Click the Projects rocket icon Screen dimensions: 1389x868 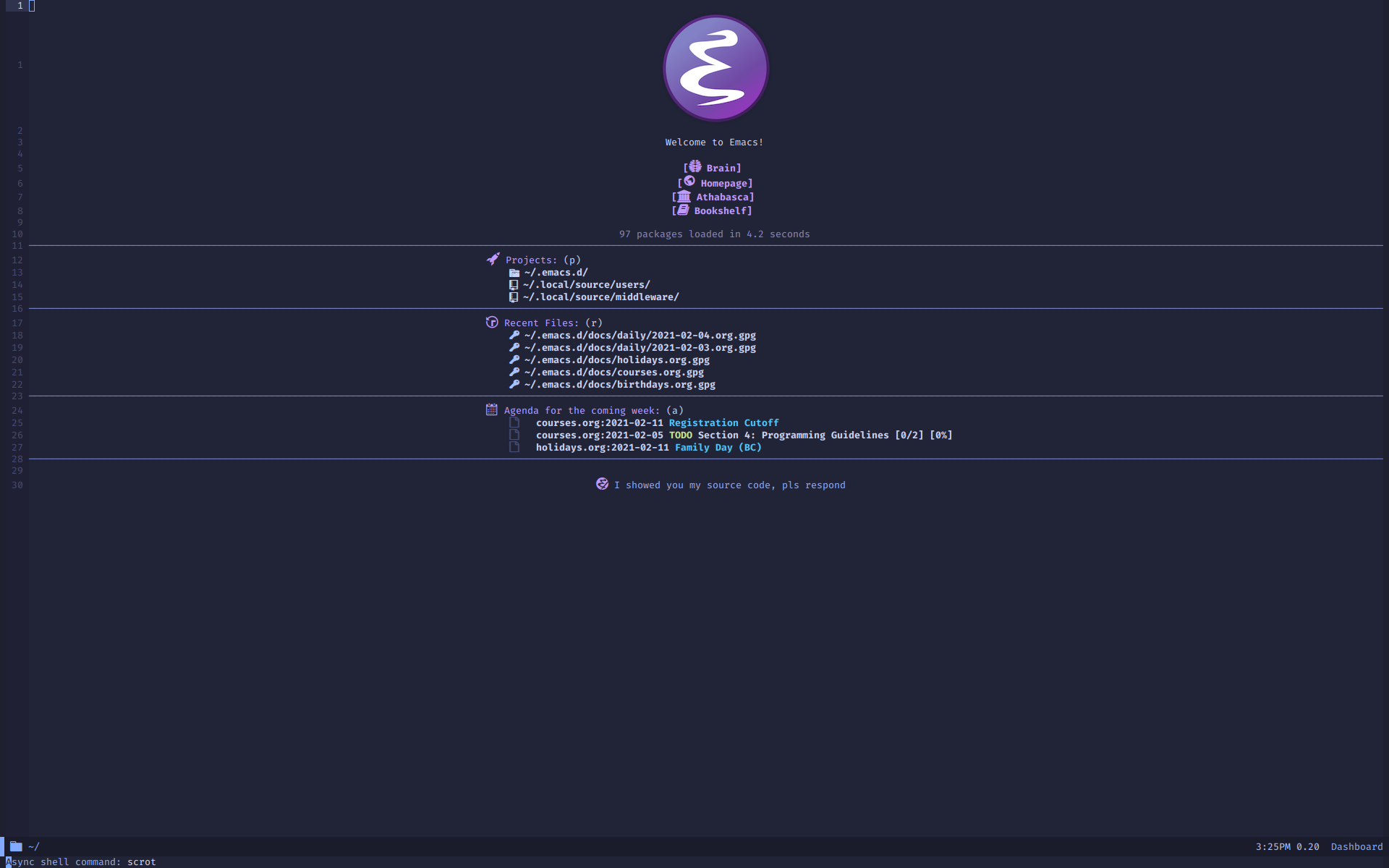tap(492, 258)
